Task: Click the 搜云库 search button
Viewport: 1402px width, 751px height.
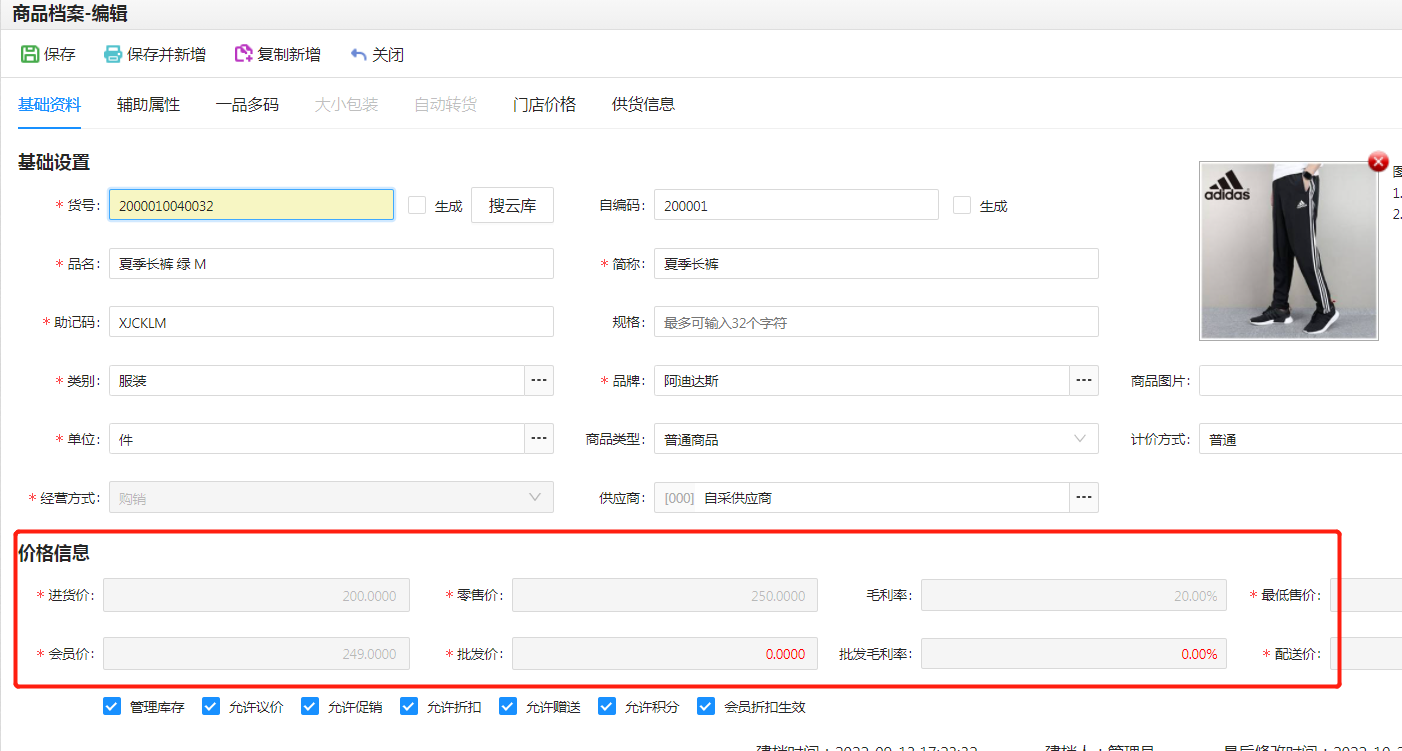Action: pos(511,204)
